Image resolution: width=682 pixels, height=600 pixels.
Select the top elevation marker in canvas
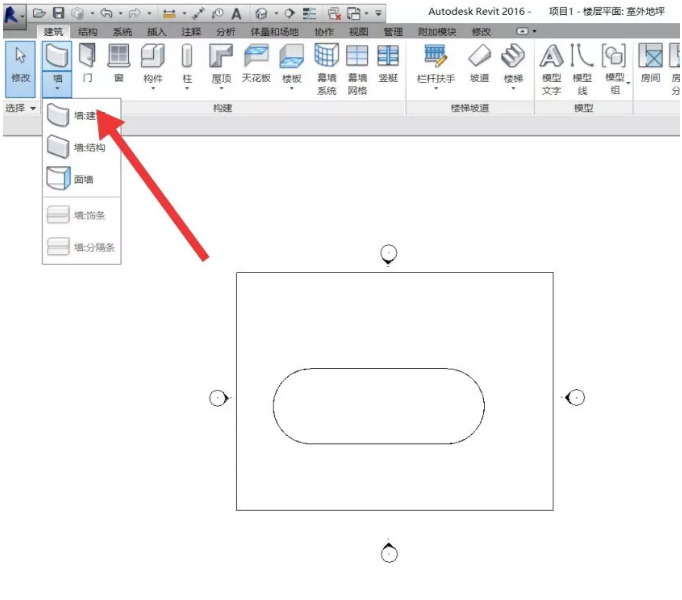tap(388, 255)
